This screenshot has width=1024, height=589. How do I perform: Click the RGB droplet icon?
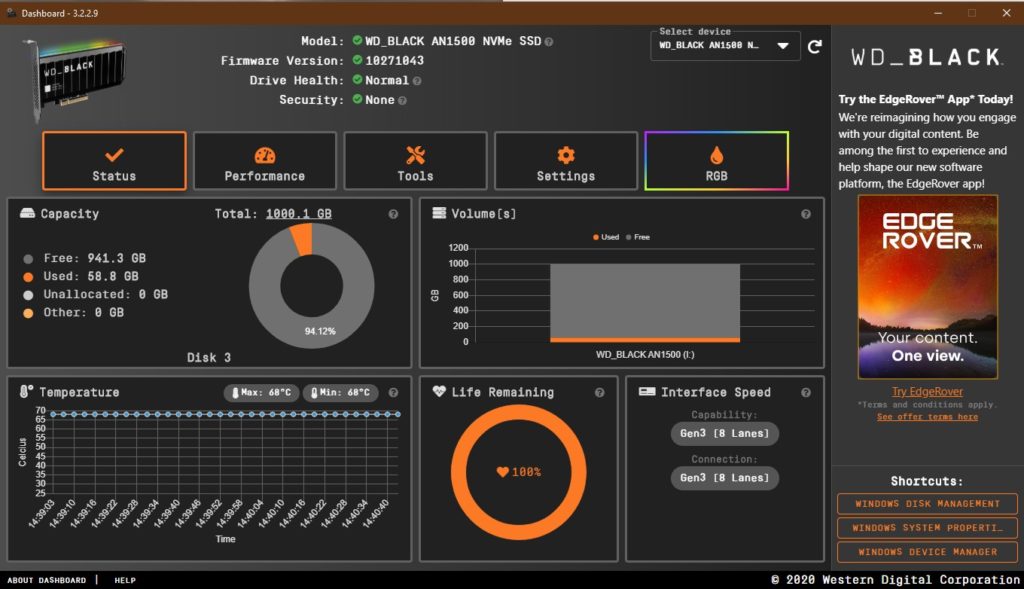click(x=716, y=155)
